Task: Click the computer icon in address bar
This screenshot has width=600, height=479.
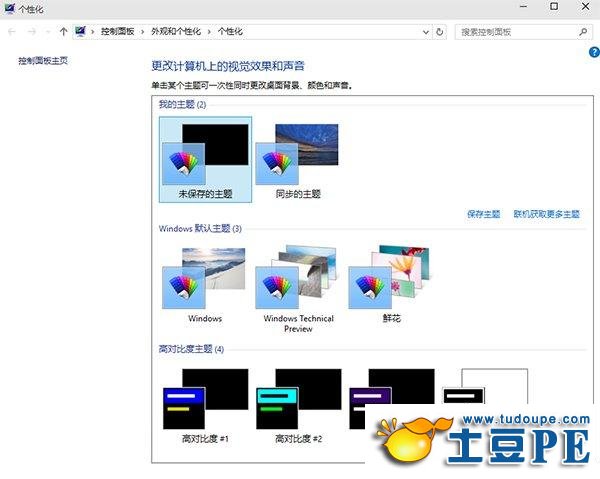Action: point(80,31)
